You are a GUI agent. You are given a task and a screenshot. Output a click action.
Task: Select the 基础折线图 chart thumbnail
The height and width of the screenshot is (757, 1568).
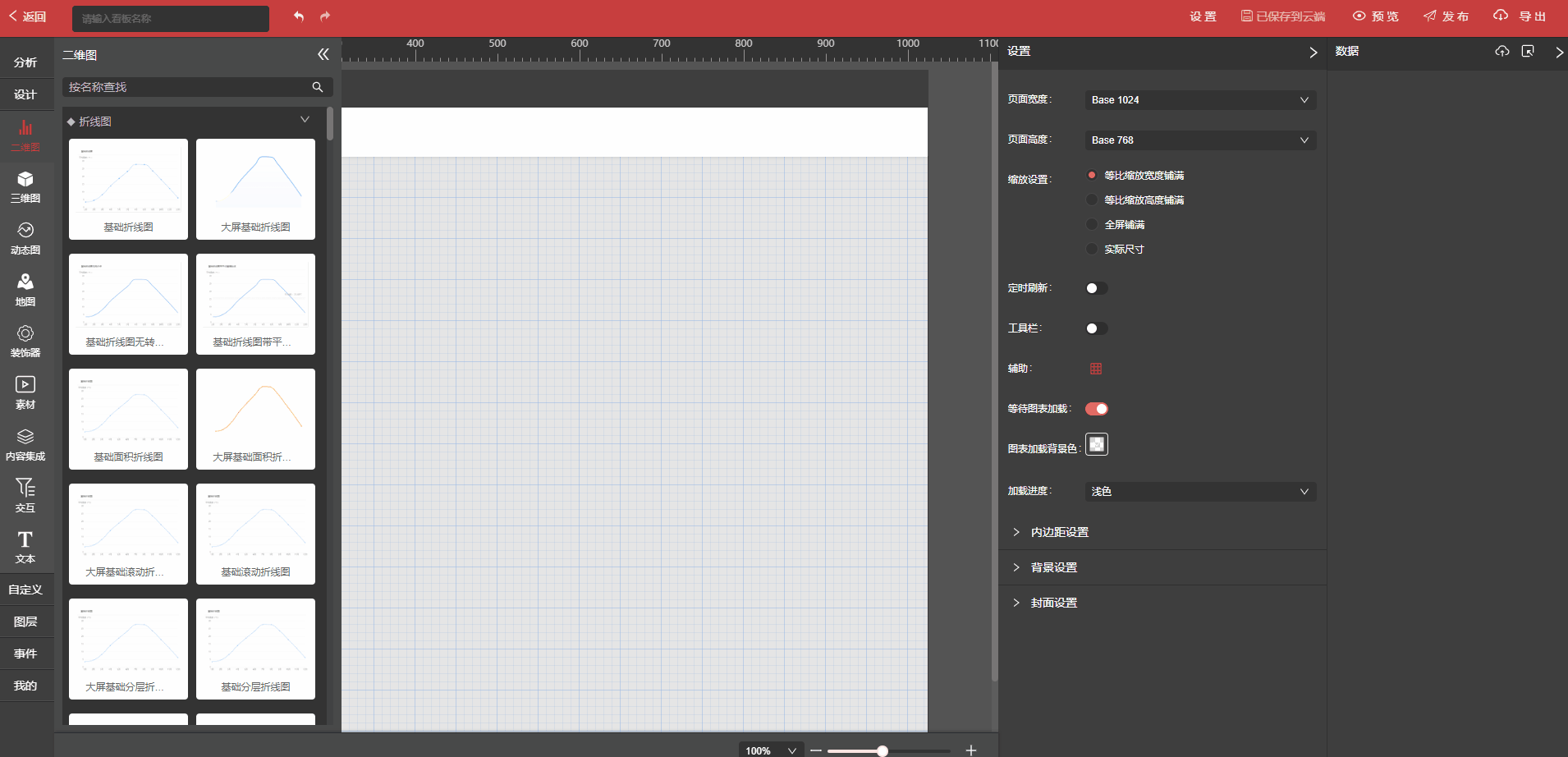pyautogui.click(x=128, y=189)
